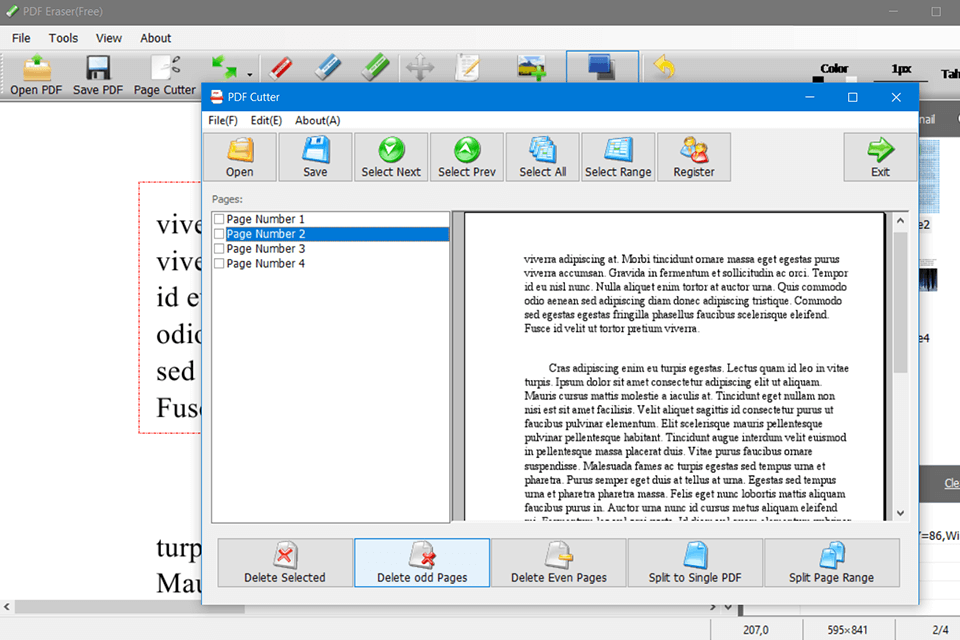
Task: Open the Tools menu in PDF Eraser
Action: click(63, 38)
